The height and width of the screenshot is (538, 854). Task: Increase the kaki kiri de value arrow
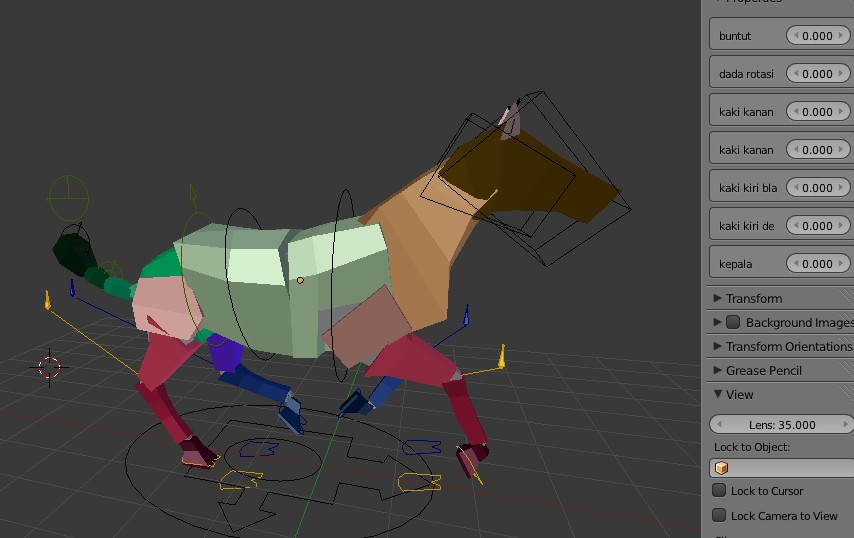[x=840, y=226]
